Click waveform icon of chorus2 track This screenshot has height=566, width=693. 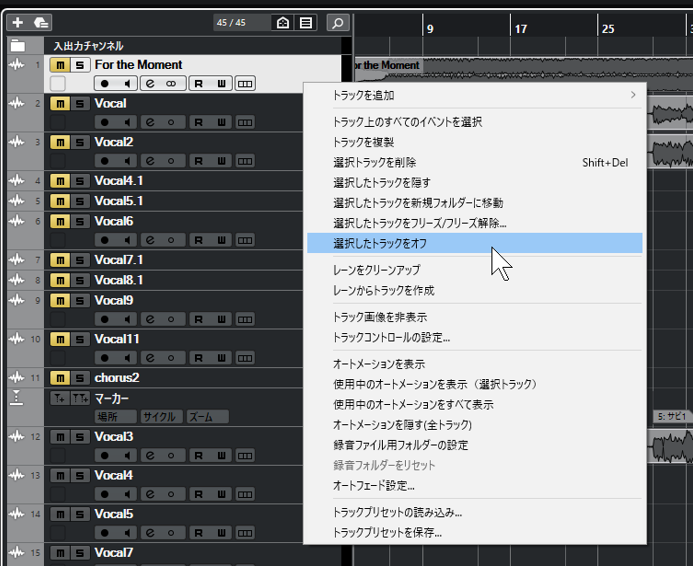pos(17,378)
